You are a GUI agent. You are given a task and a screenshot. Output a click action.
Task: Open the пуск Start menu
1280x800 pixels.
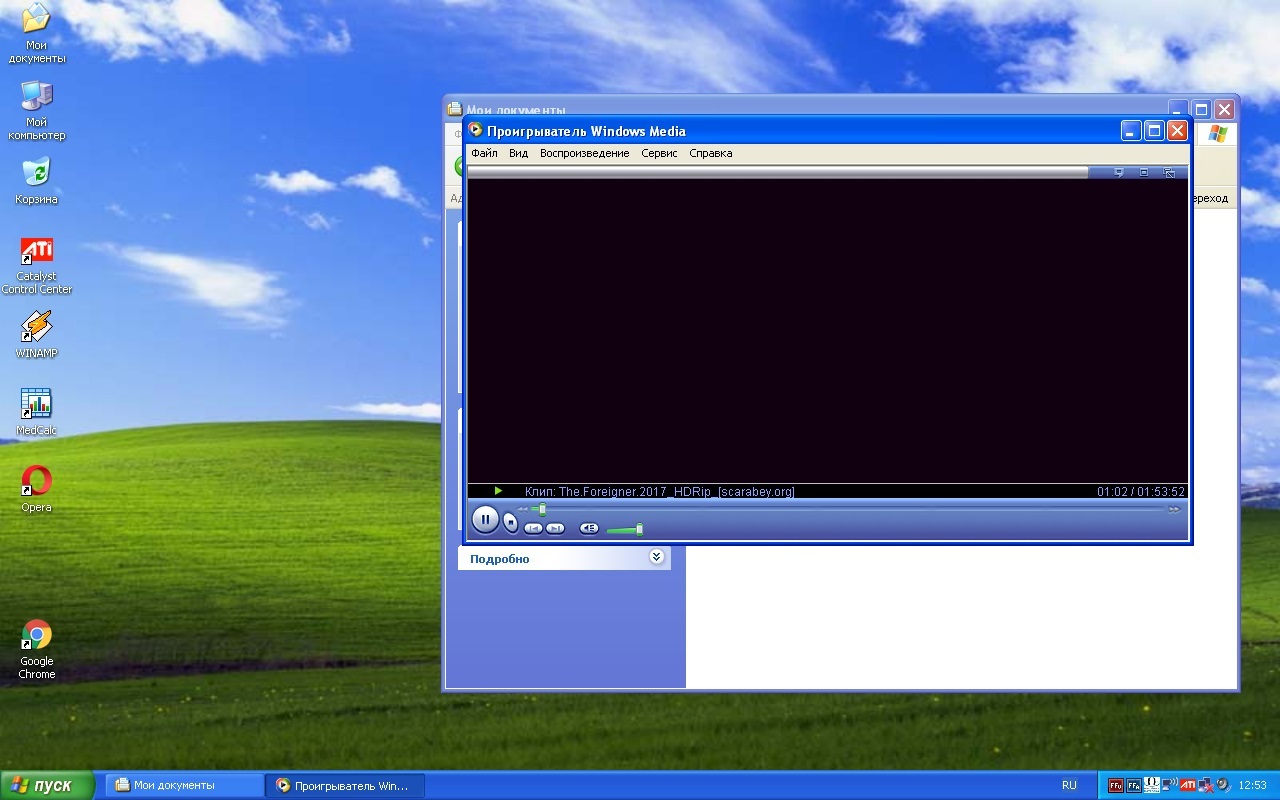(x=47, y=785)
